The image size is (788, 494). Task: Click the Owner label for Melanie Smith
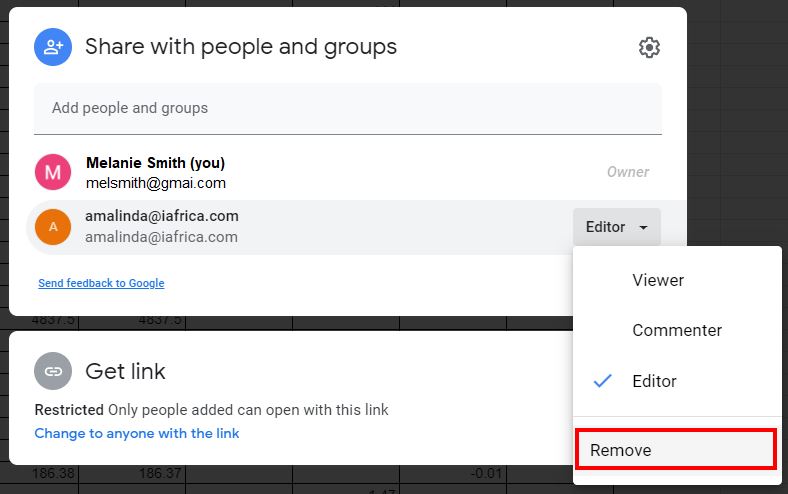(x=628, y=172)
